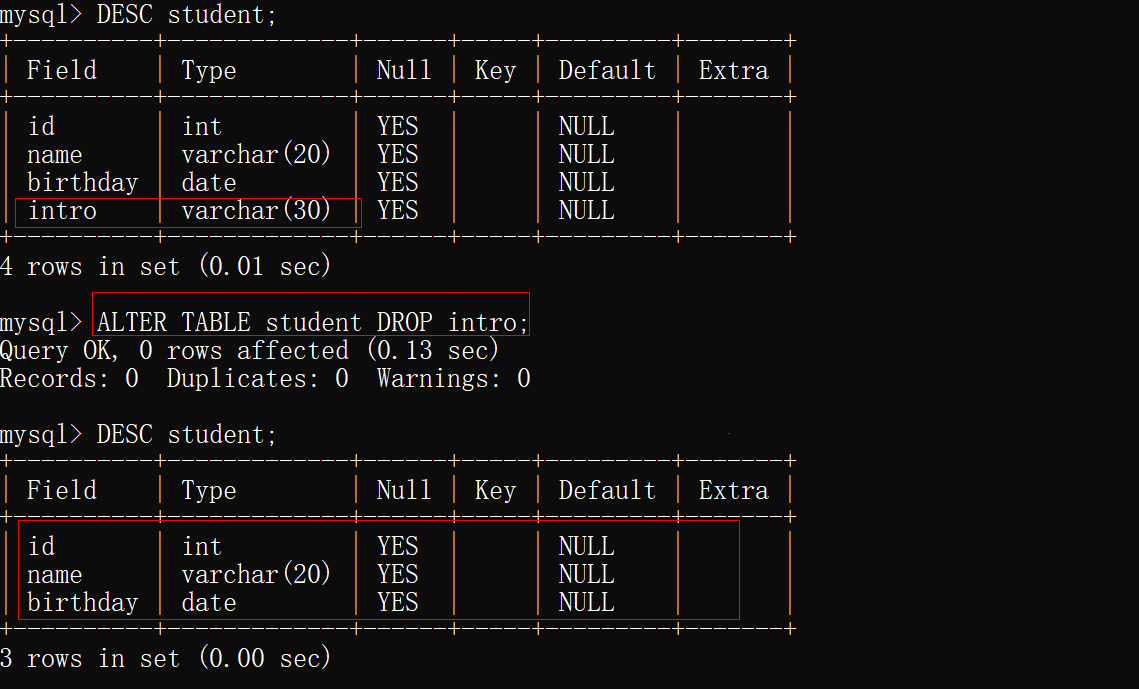Viewport: 1139px width, 689px height.
Task: Click the intro field name in the table
Action: pos(62,211)
